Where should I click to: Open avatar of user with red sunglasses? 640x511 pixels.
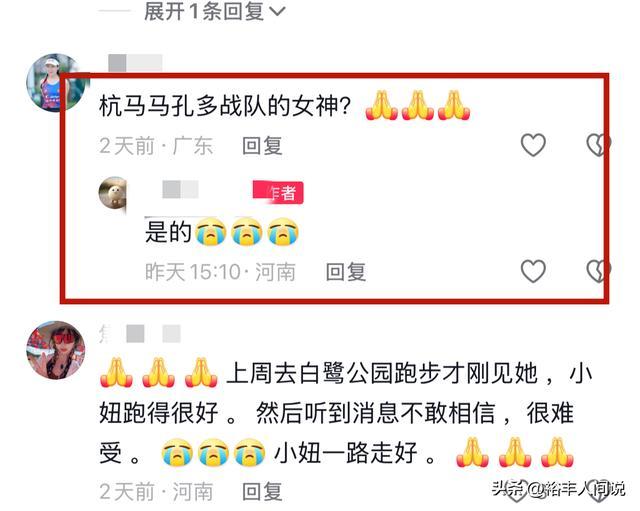[x=56, y=350]
